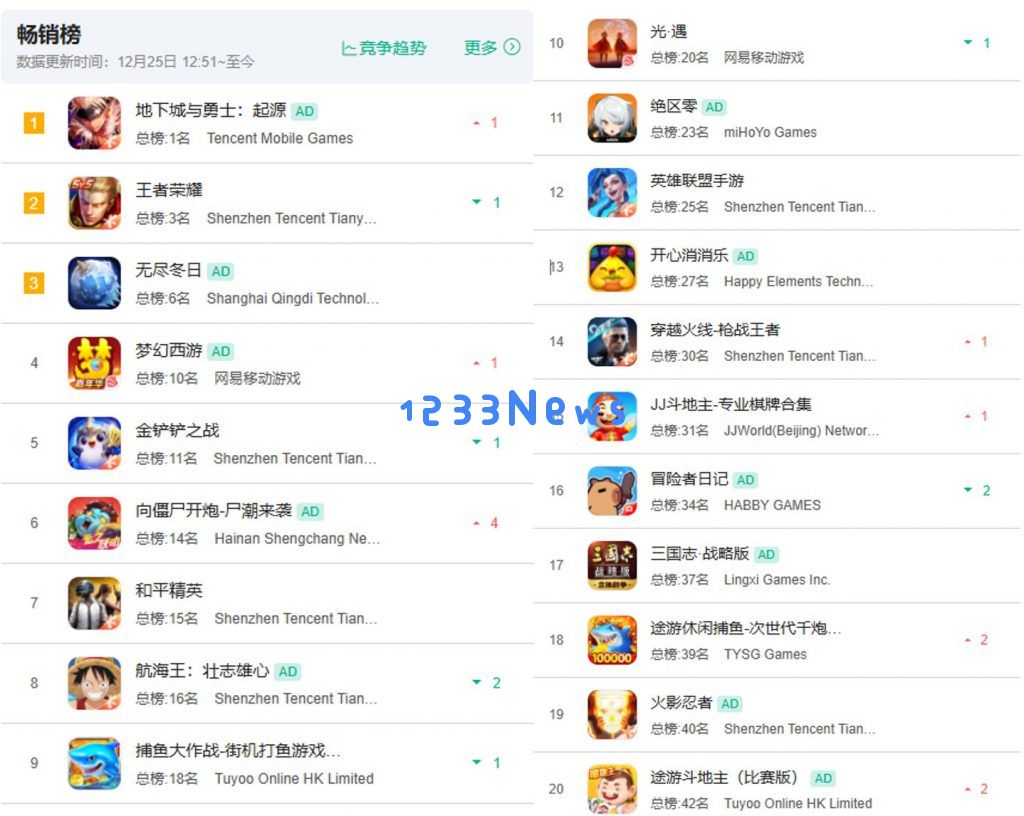This screenshot has width=1024, height=816.
Task: Click the 更多 more button
Action: [x=492, y=47]
